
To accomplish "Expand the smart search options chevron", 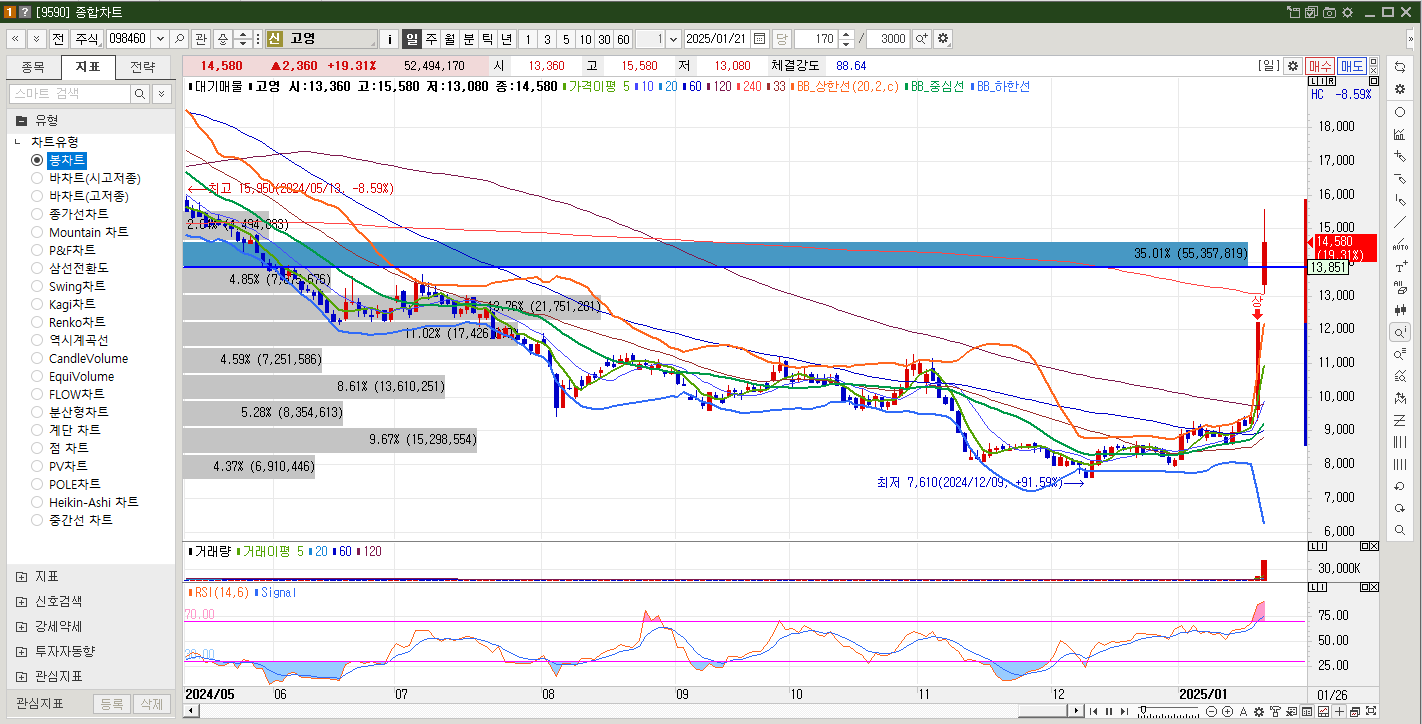I will pos(162,93).
